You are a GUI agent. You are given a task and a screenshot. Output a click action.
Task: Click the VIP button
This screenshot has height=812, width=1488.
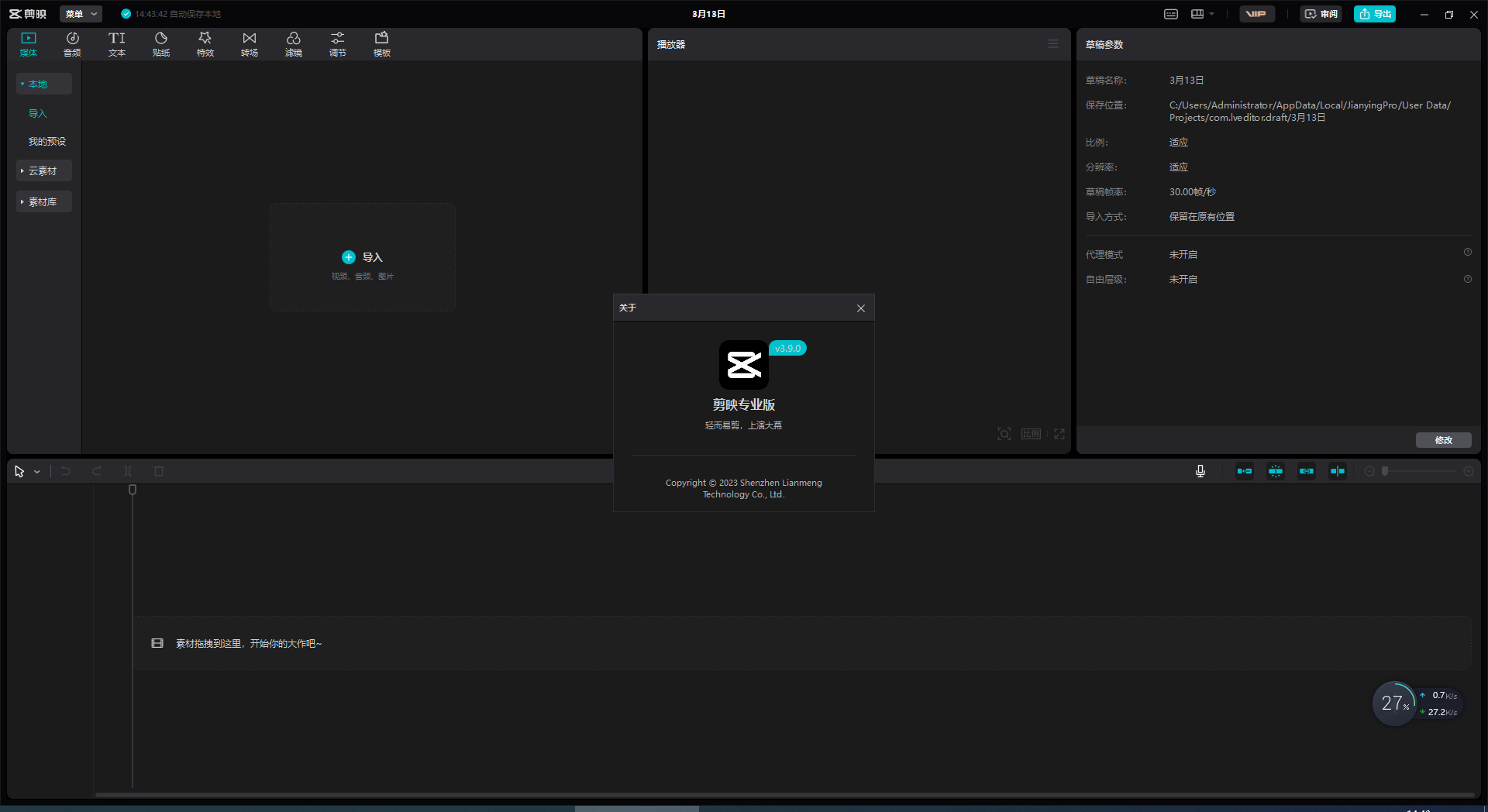1257,14
